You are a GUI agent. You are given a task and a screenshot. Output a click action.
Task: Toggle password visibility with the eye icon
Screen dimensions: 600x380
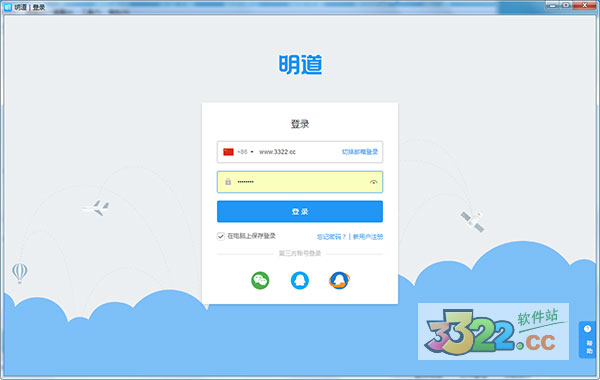point(373,182)
